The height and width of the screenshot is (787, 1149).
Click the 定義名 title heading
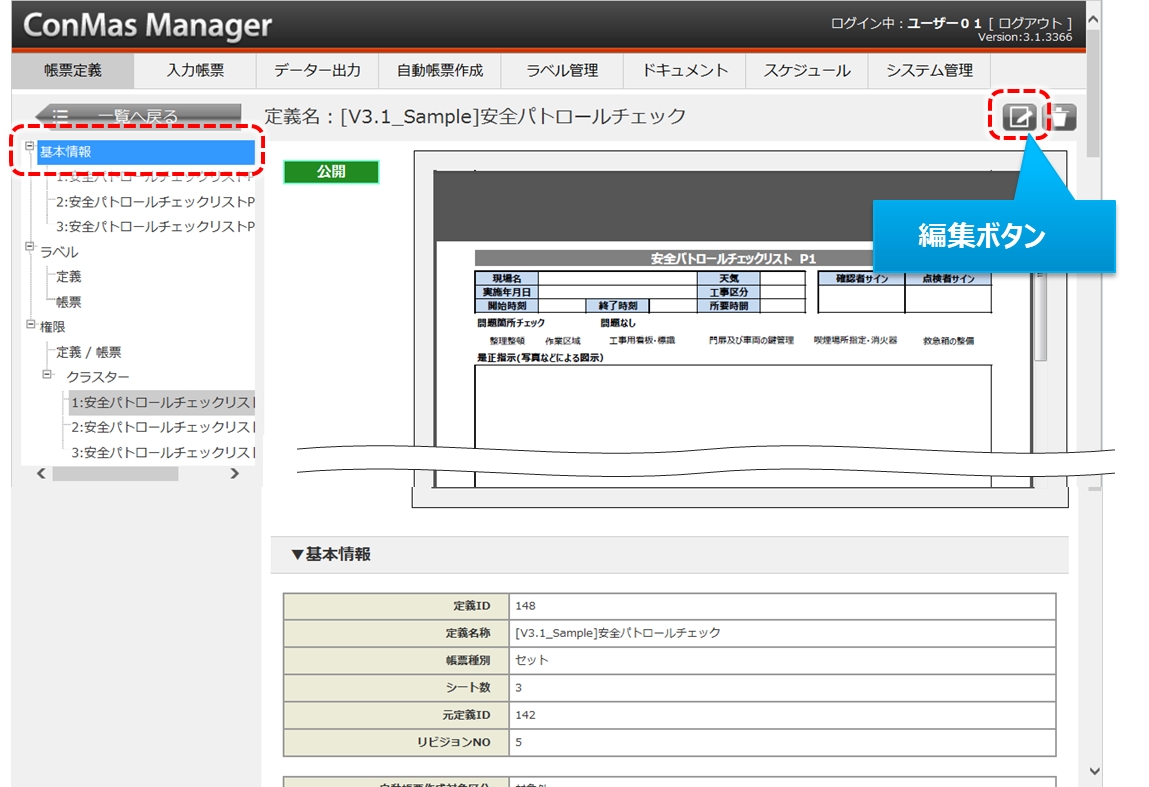[475, 117]
